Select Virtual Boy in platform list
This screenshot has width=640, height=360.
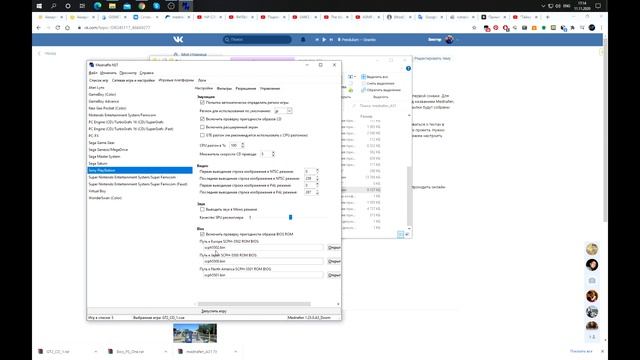[140, 191]
